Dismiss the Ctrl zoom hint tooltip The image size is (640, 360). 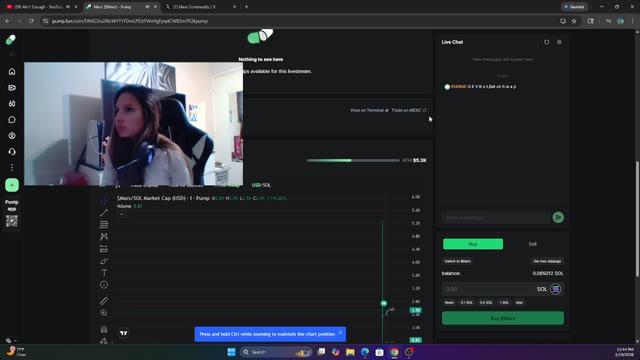[x=340, y=332]
